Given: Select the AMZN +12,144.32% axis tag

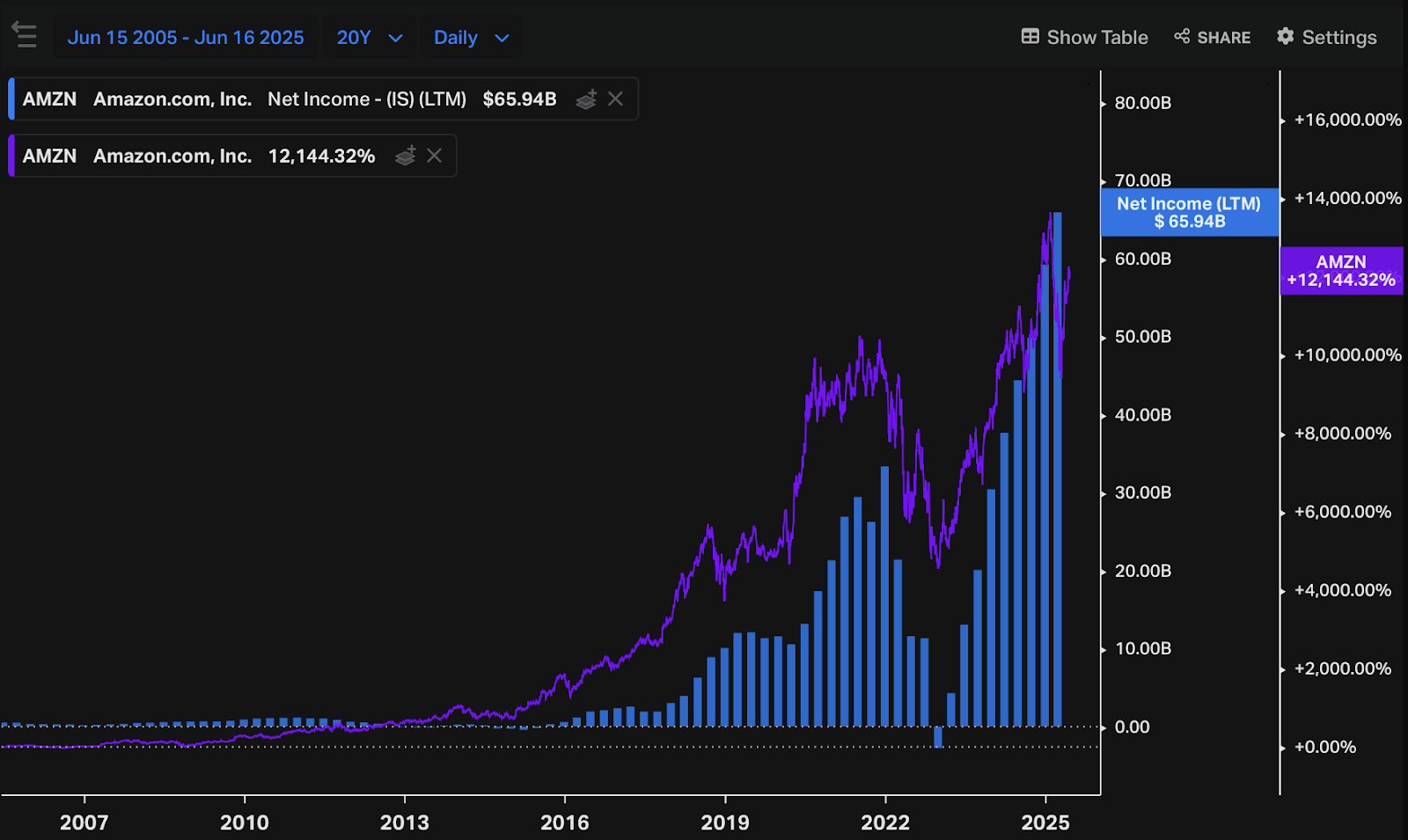Looking at the screenshot, I should tap(1341, 271).
